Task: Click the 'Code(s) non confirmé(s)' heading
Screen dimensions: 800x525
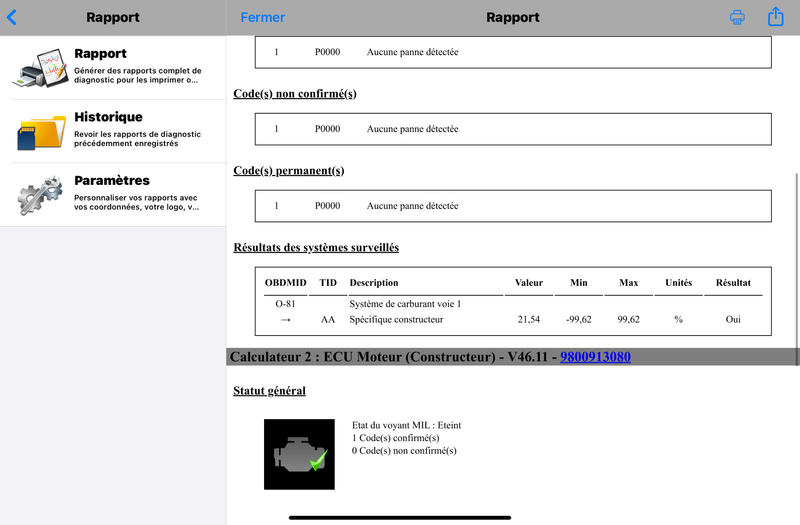Action: (x=295, y=93)
